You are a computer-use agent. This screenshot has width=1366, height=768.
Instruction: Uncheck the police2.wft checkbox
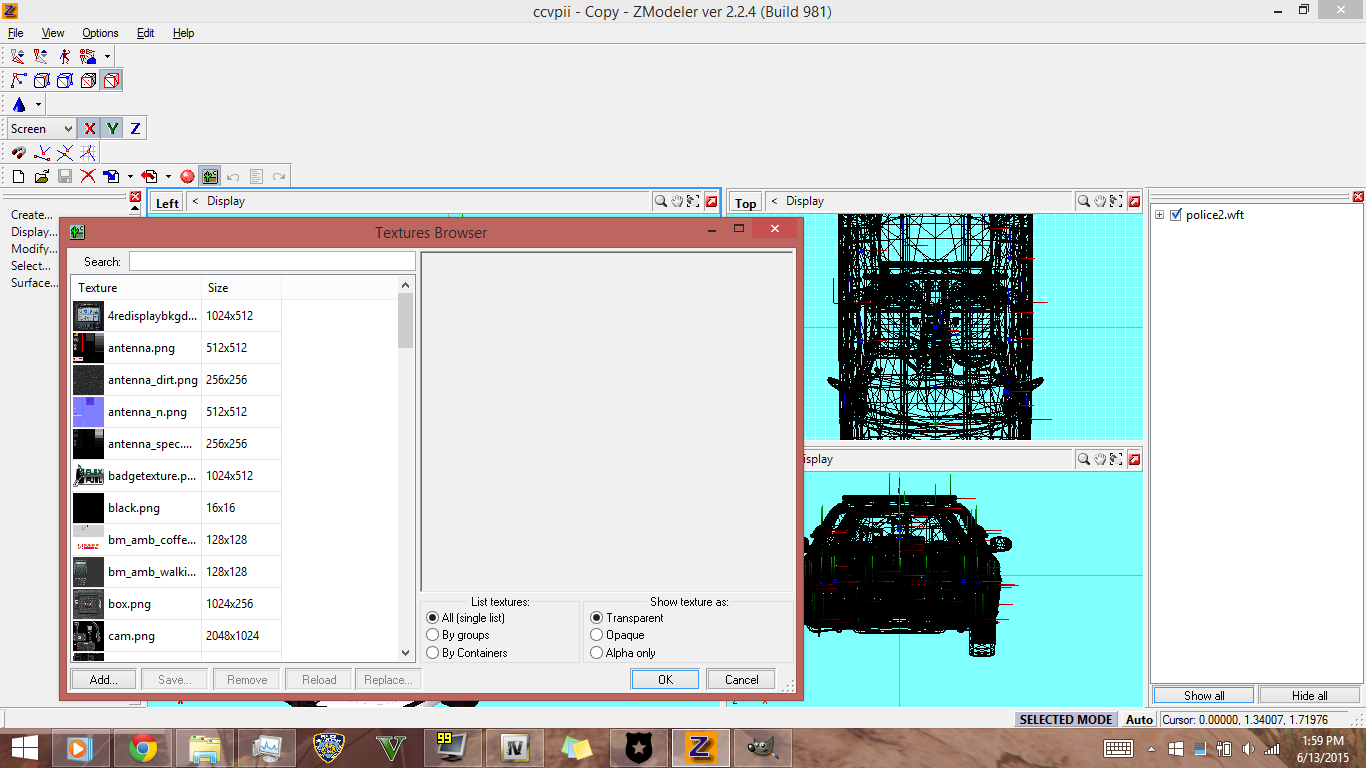[x=1176, y=215]
